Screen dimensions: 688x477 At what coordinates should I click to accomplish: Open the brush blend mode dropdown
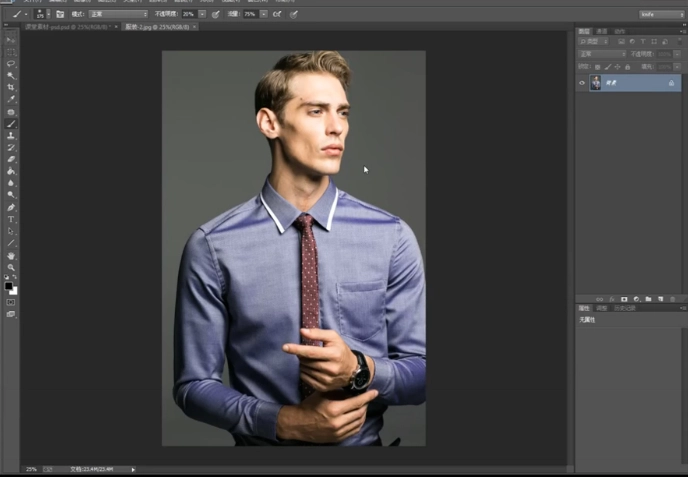click(117, 15)
